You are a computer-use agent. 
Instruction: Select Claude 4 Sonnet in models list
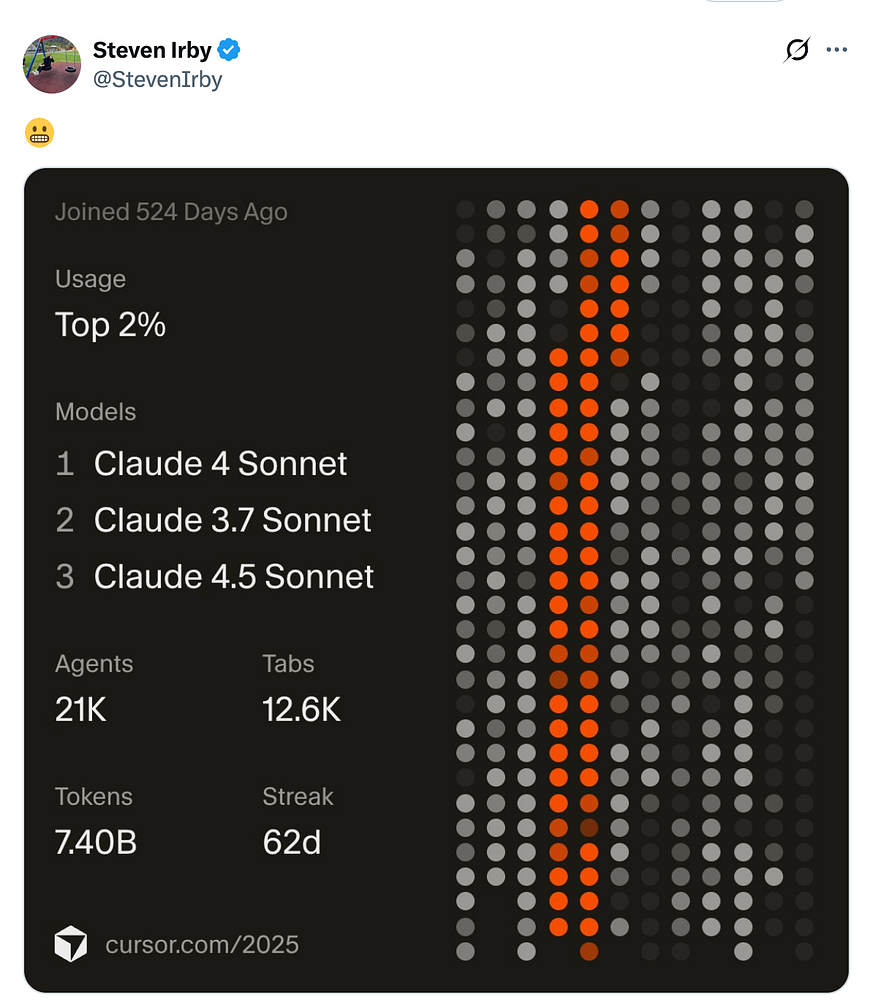[220, 464]
